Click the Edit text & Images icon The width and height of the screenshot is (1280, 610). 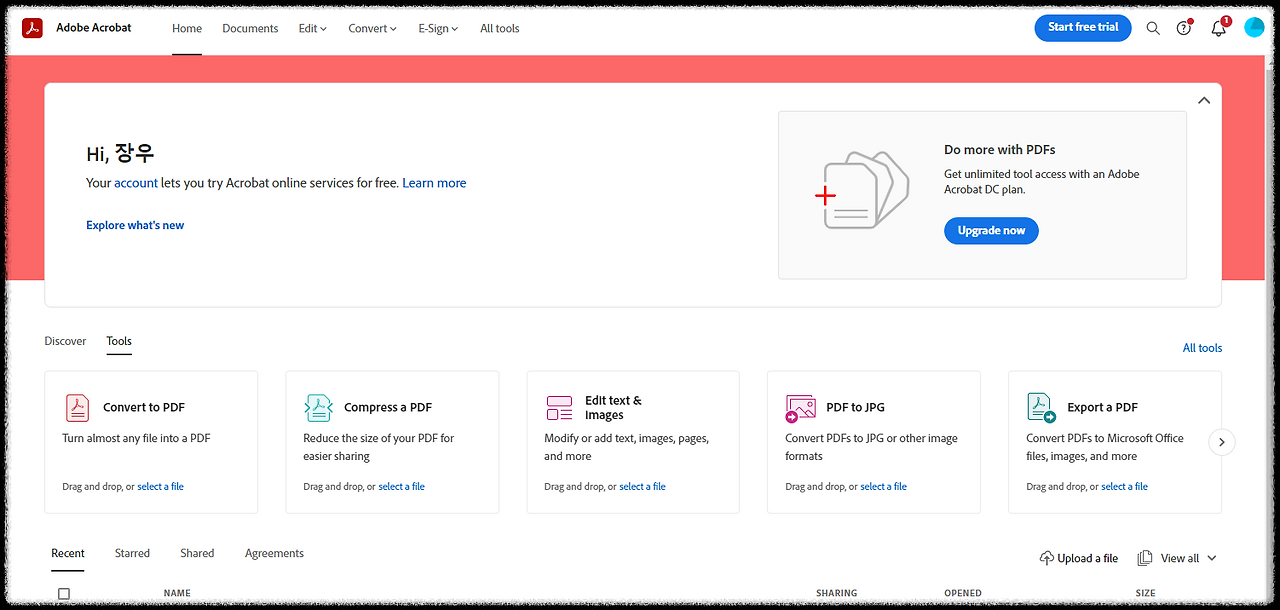click(x=559, y=407)
